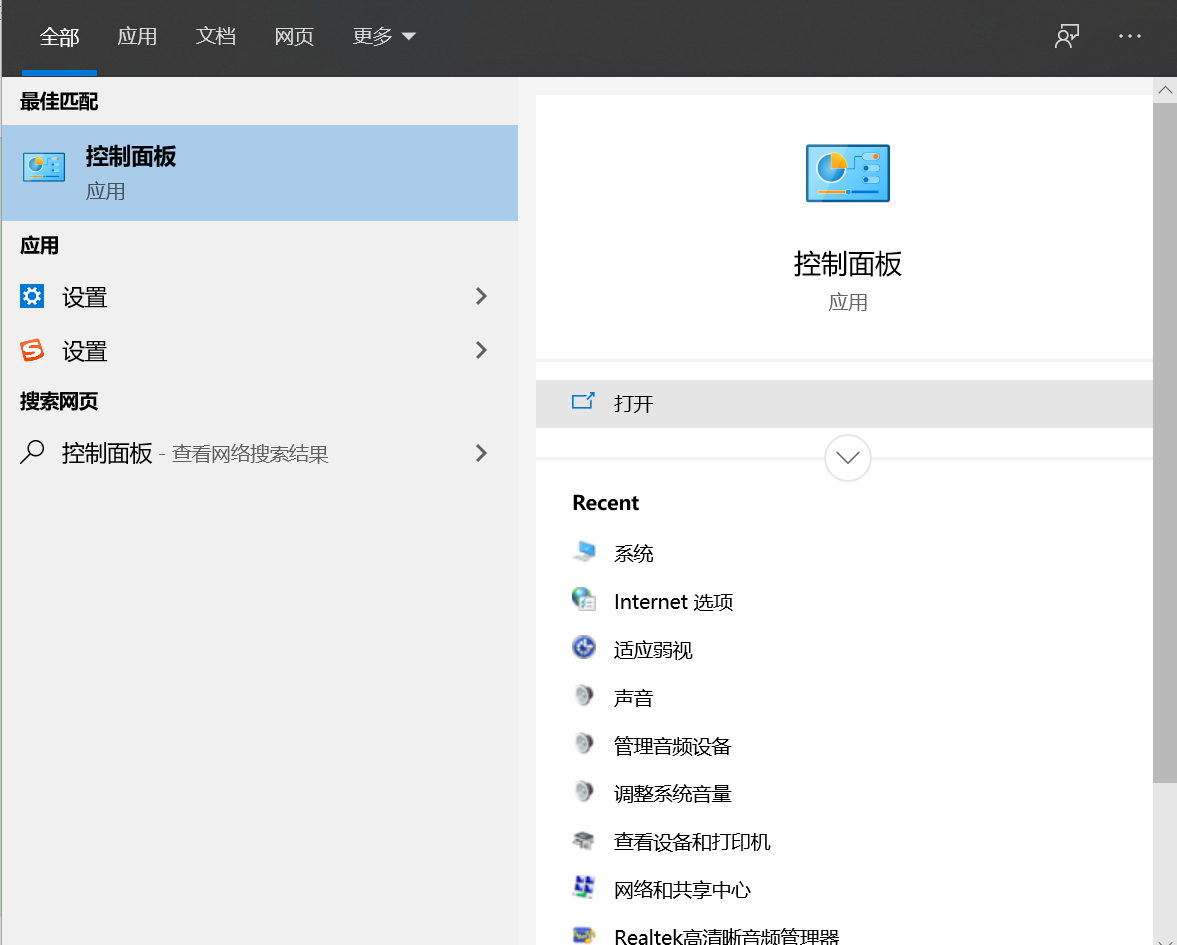Switch to the 文档 tab
The height and width of the screenshot is (945, 1177).
point(216,37)
